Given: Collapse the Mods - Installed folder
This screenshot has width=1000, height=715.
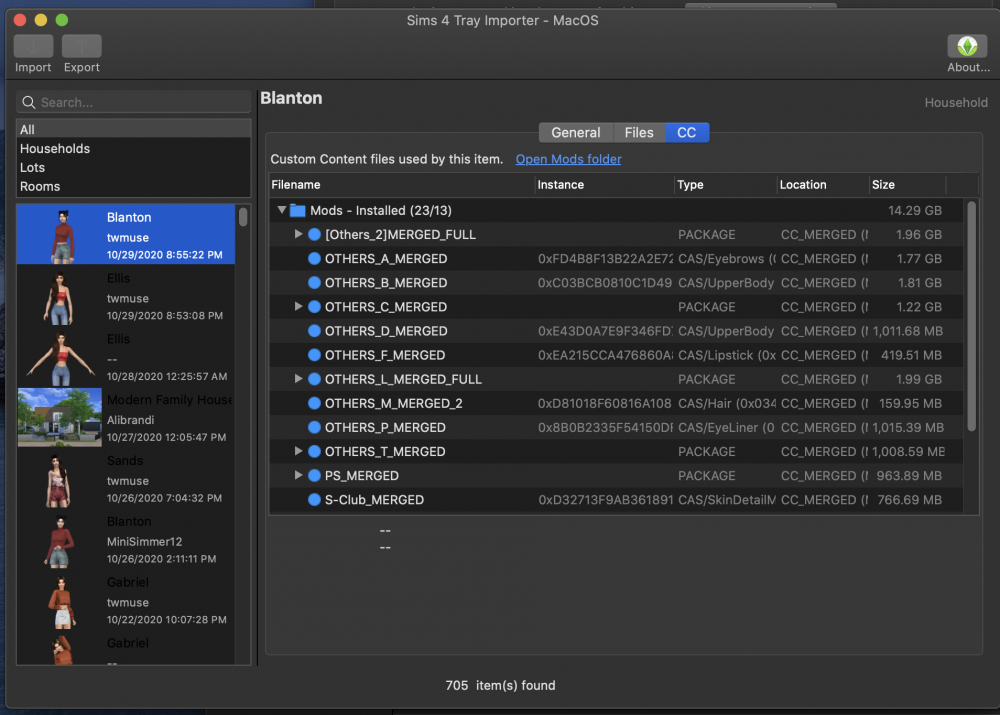Looking at the screenshot, I should [x=282, y=211].
